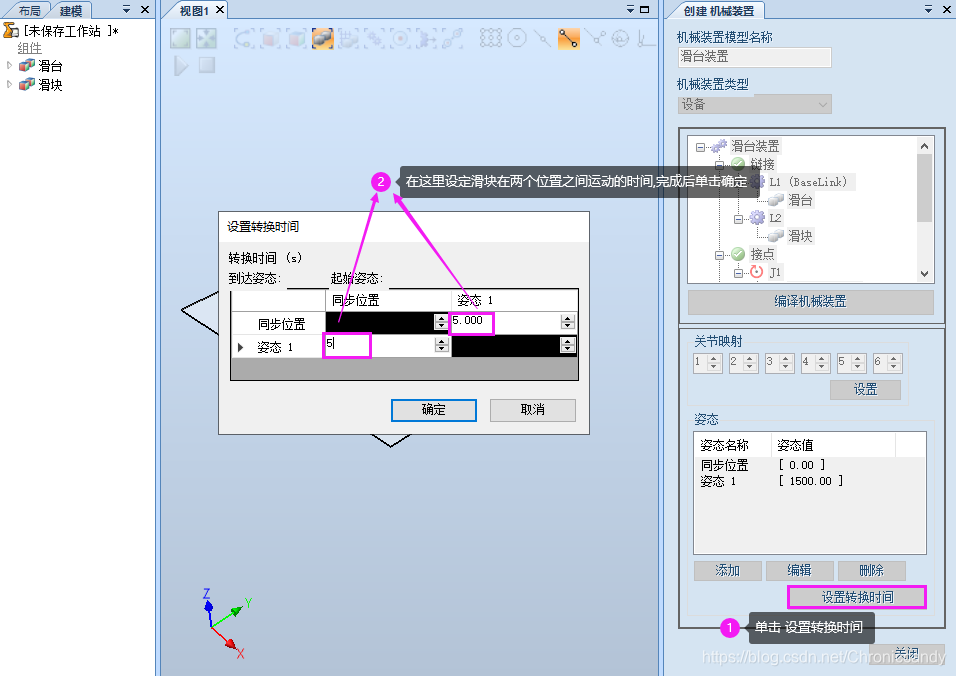
Task: Click the rotary joint icon next to J1
Action: pos(756,272)
